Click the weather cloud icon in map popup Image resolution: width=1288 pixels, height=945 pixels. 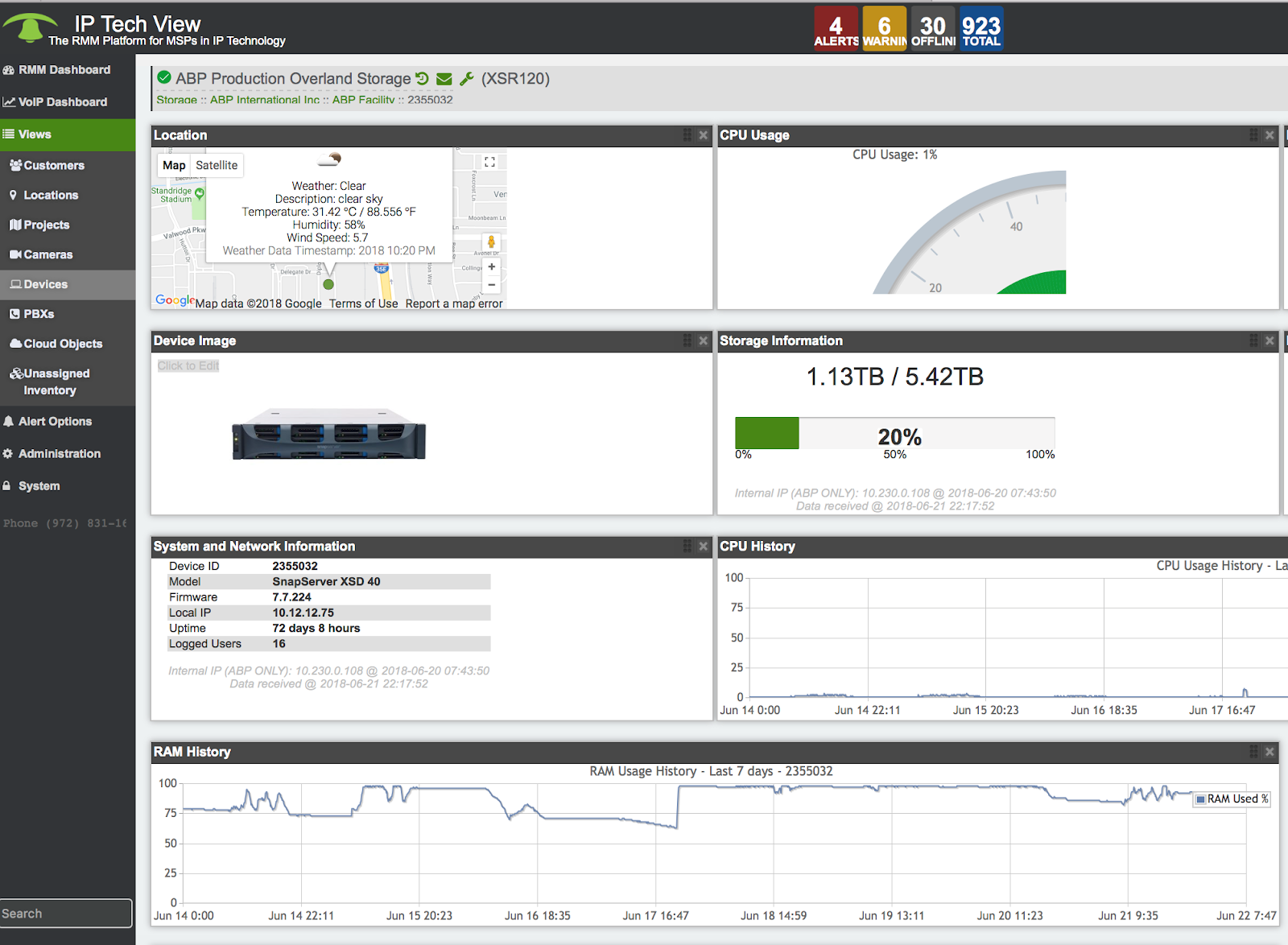[x=330, y=159]
